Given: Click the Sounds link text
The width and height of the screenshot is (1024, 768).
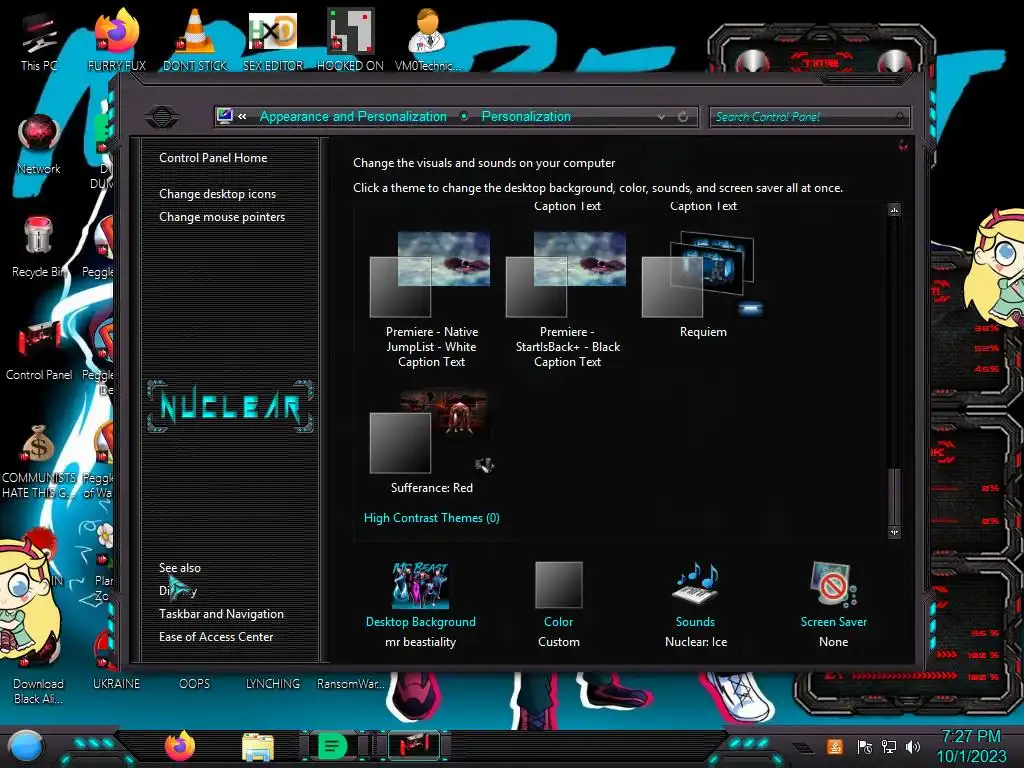Looking at the screenshot, I should [695, 621].
